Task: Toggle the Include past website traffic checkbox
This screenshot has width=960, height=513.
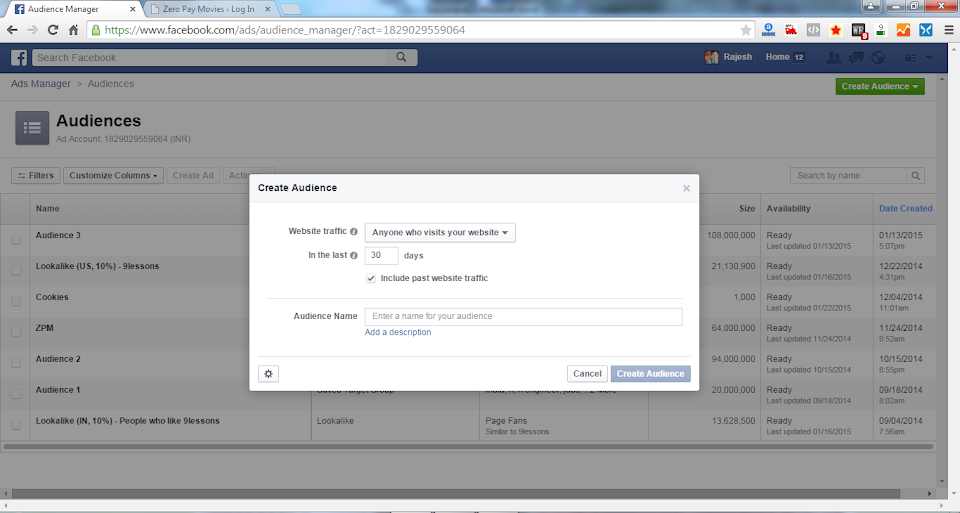Action: pos(371,278)
